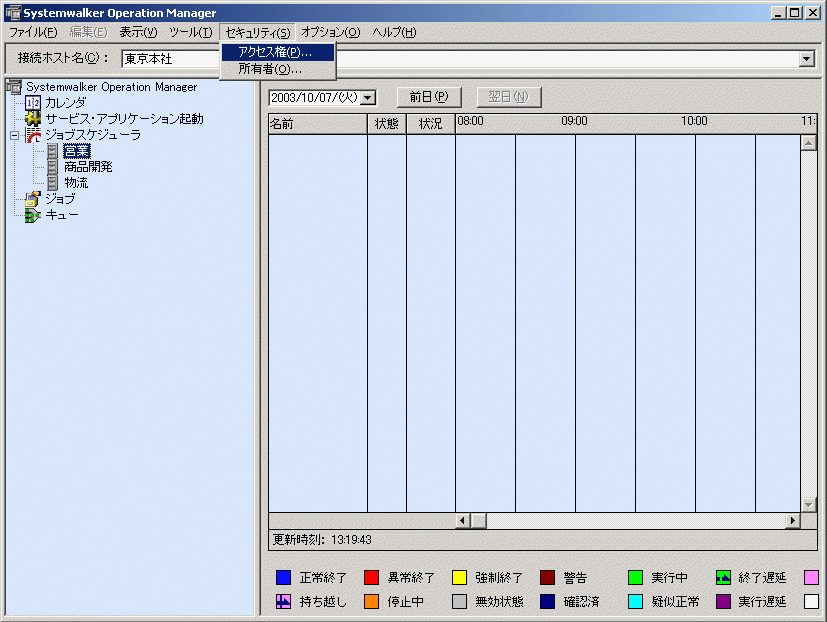The image size is (827, 622).
Task: Click the cyan 疑似正常 legend swatch
Action: click(x=636, y=601)
